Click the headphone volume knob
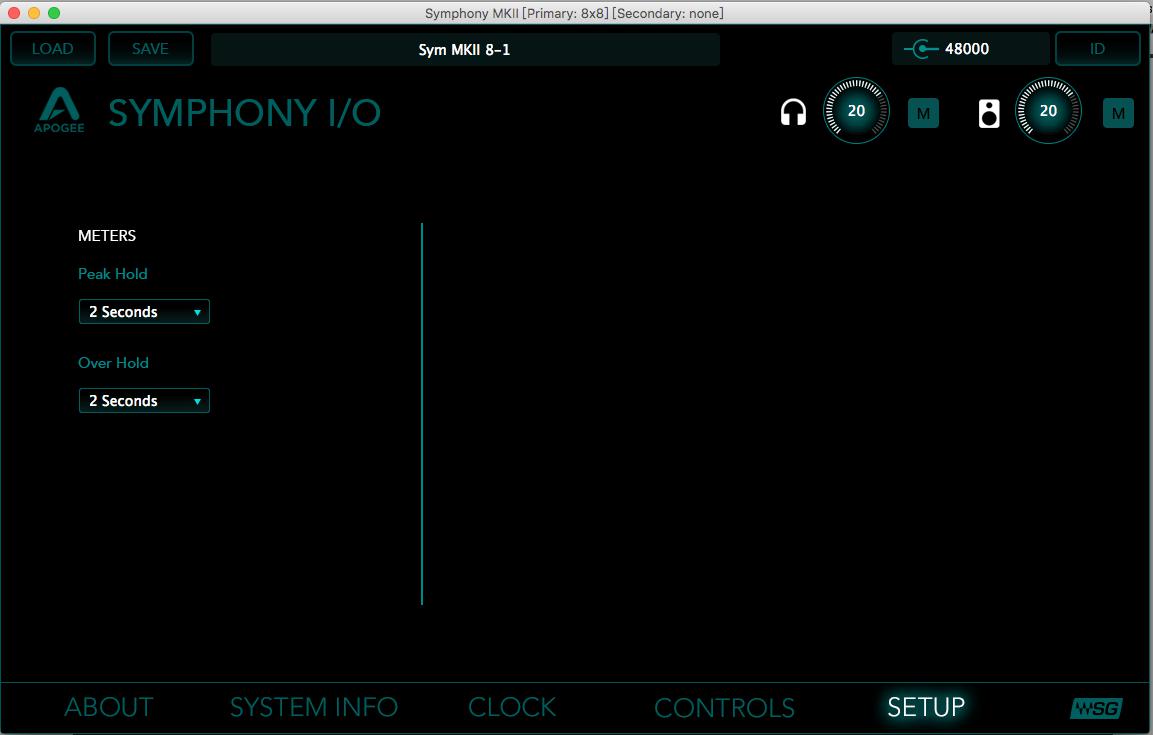The image size is (1153, 735). coord(856,112)
